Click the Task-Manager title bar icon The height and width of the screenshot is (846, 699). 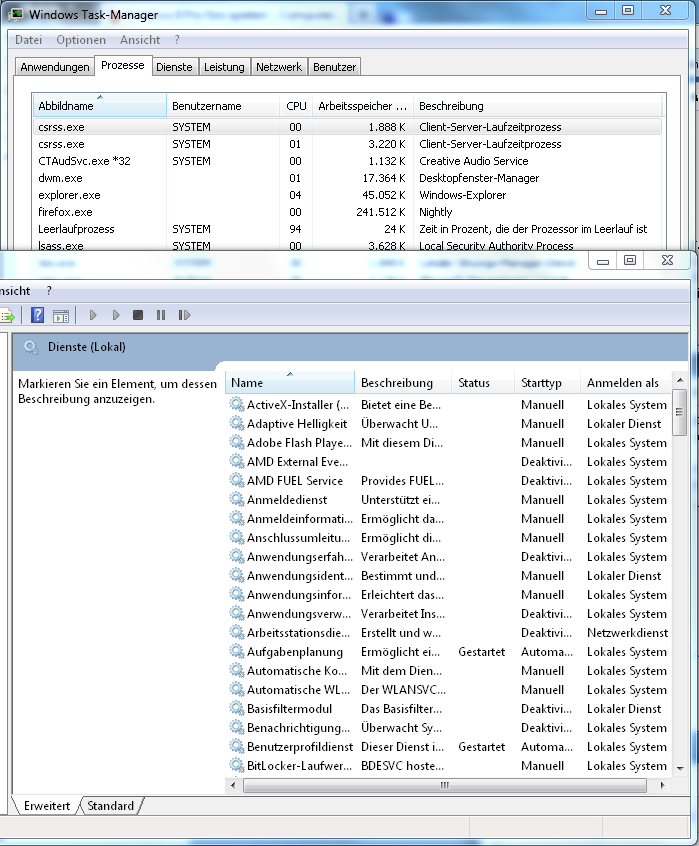point(16,15)
